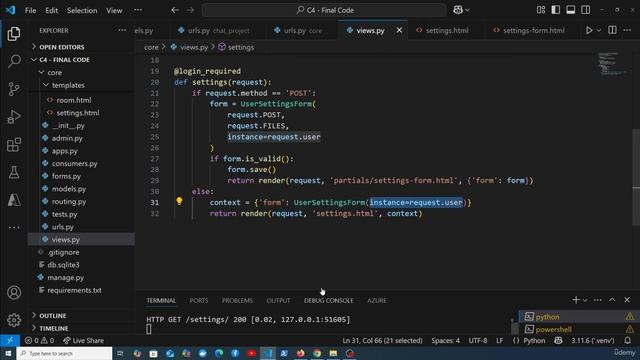640x360 pixels.
Task: Click the Copilot icon in title bar
Action: pyautogui.click(x=458, y=10)
